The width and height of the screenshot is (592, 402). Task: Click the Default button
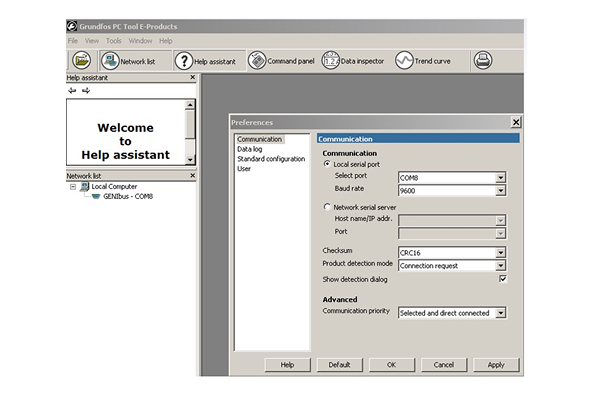coord(339,365)
